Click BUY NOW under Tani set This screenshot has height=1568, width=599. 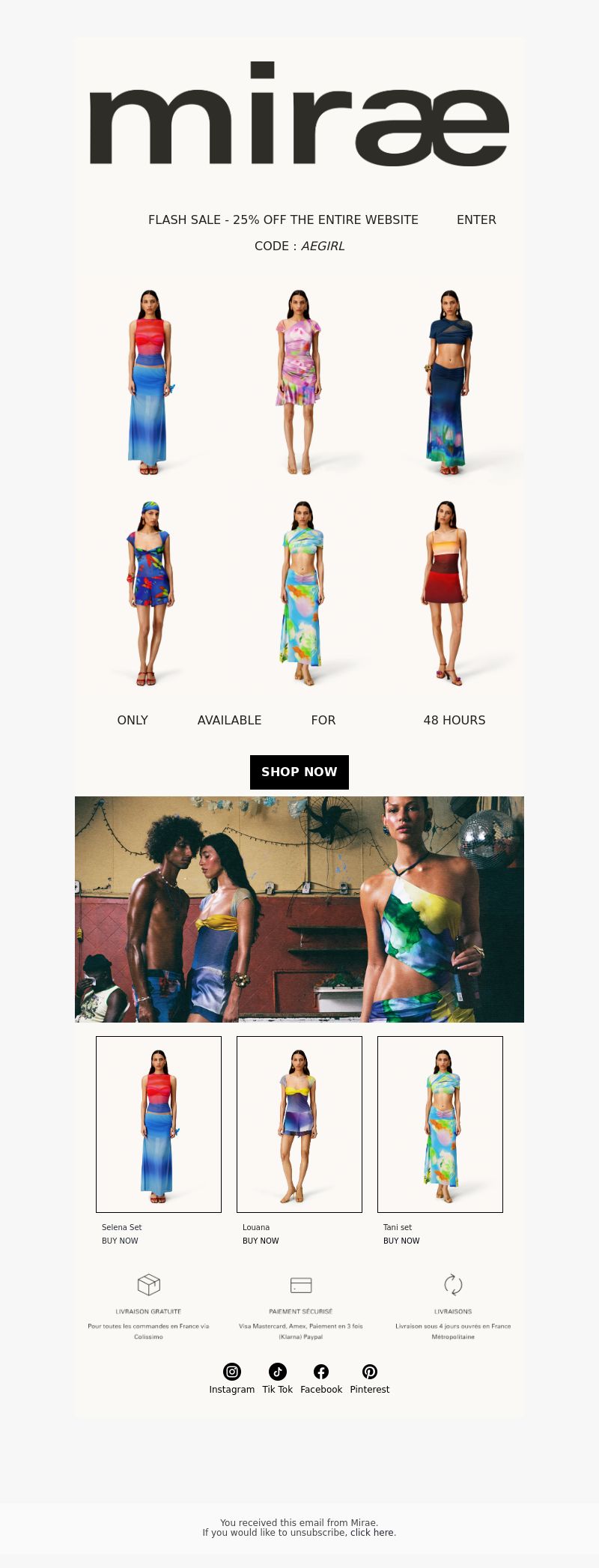click(401, 1241)
